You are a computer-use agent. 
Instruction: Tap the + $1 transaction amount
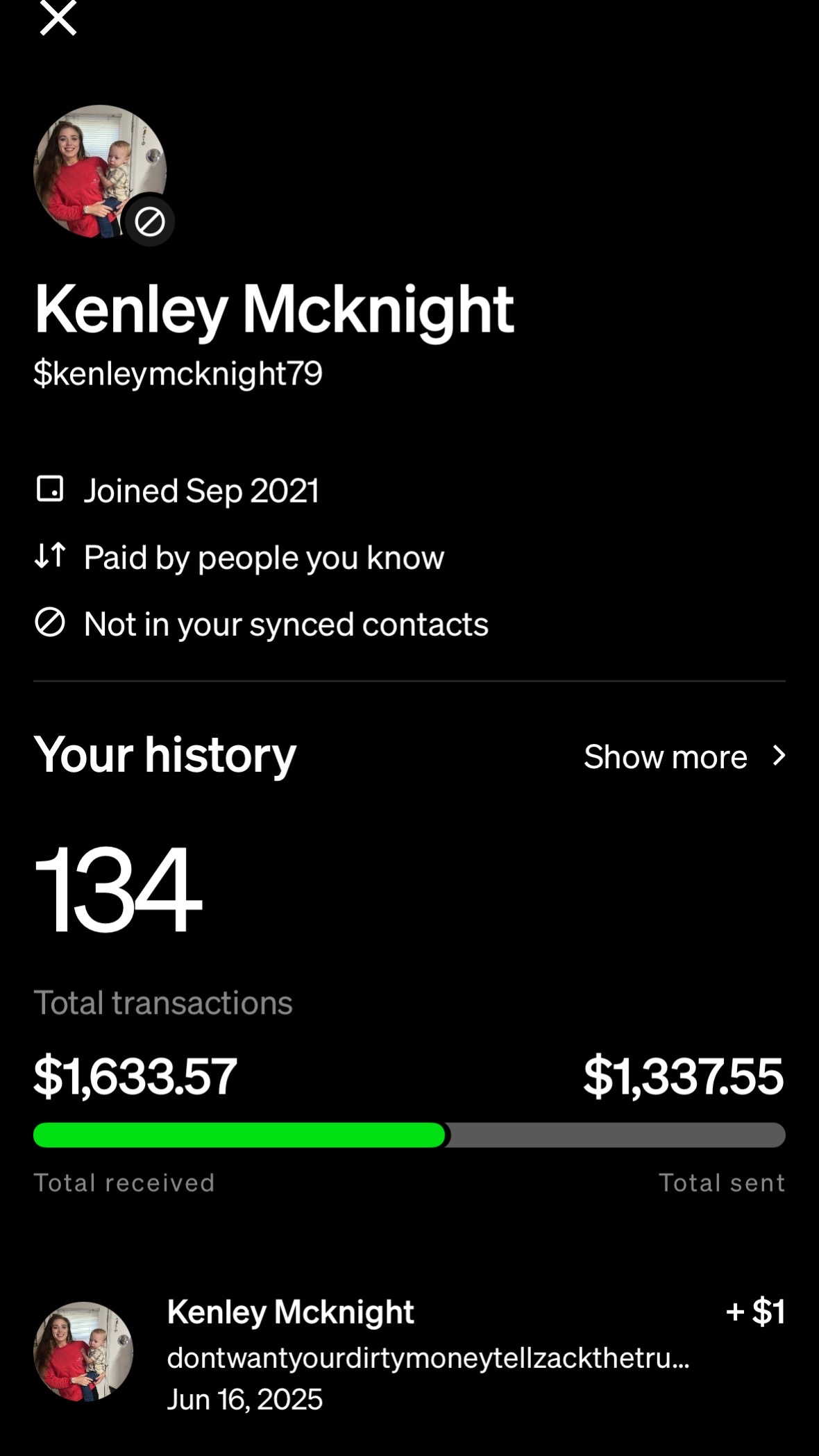pos(755,1312)
